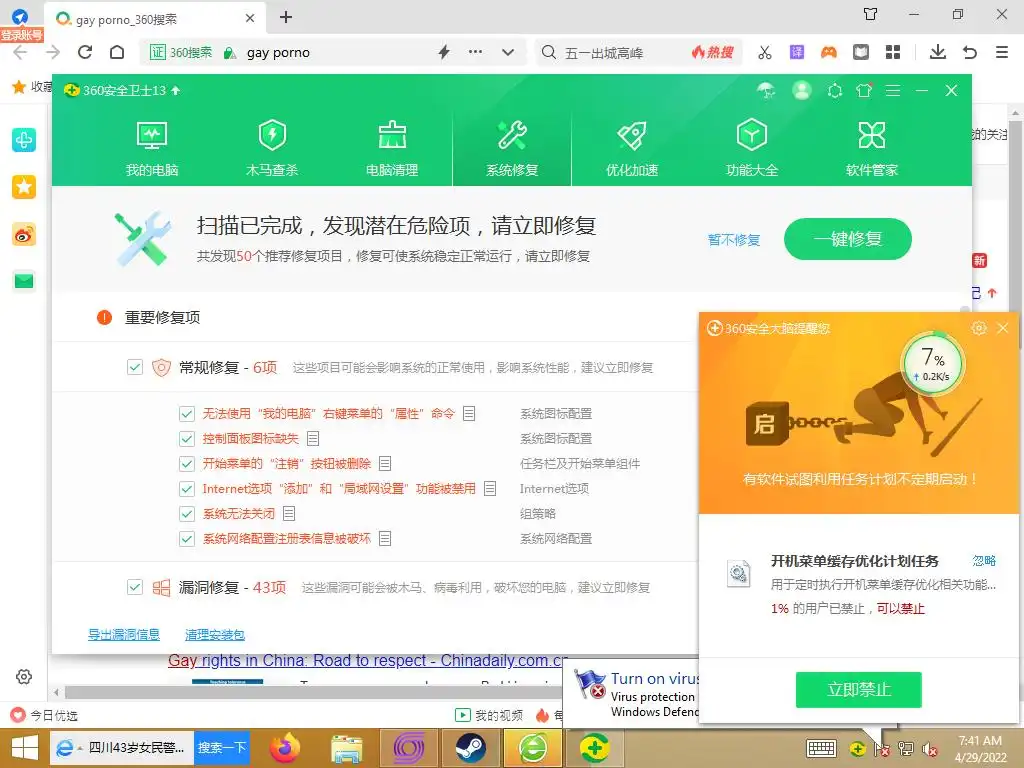The image size is (1024, 768).
Task: Uncheck 无法使用我的电脑右键菜单属性命令 item
Action: point(187,413)
